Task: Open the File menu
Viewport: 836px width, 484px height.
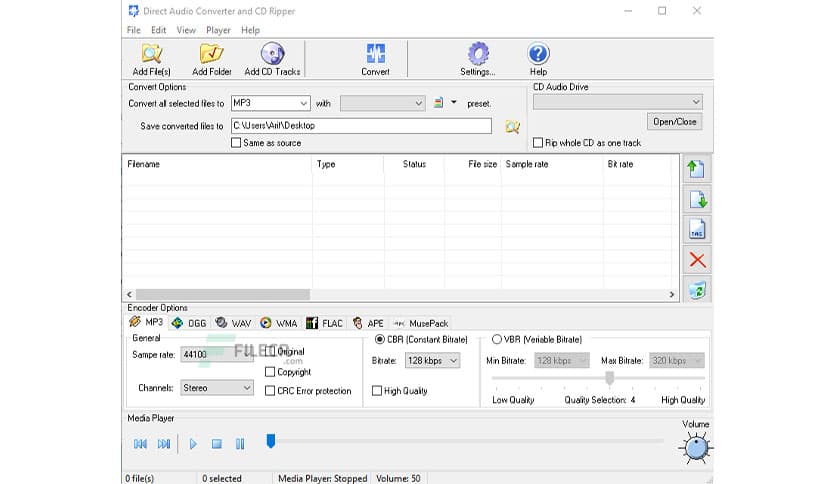Action: [134, 30]
